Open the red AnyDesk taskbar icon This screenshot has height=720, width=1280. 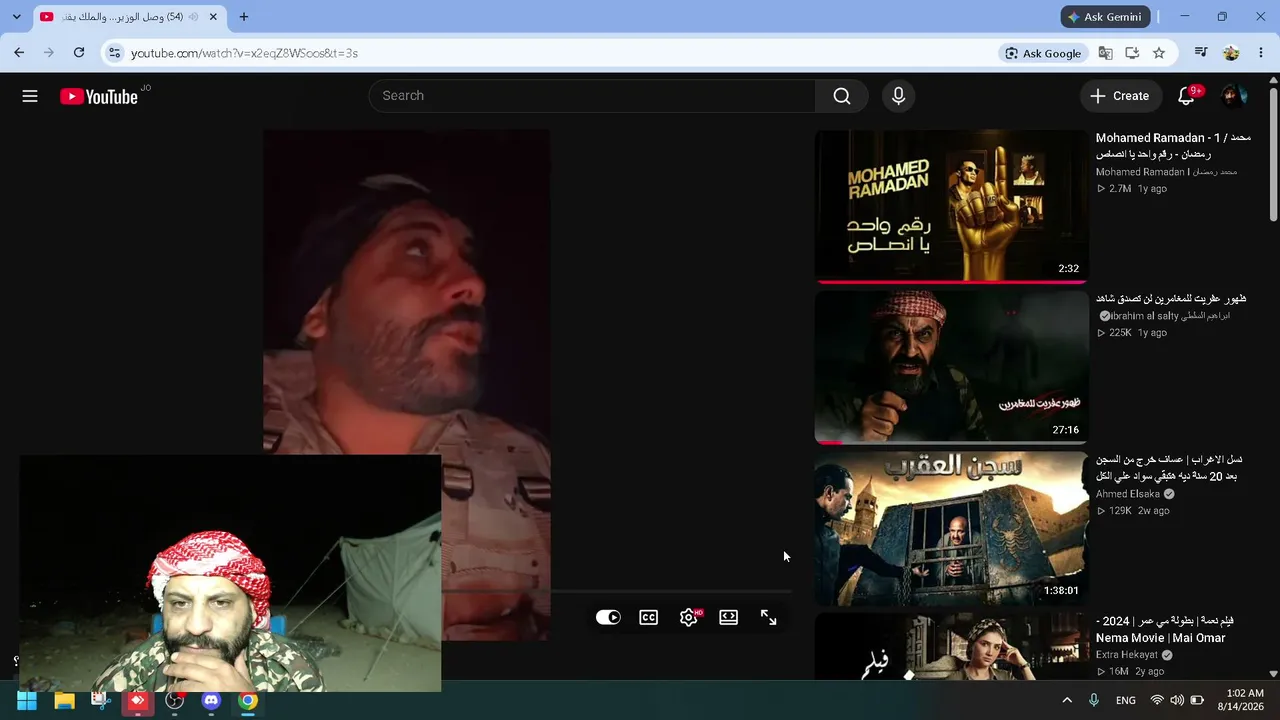point(137,701)
